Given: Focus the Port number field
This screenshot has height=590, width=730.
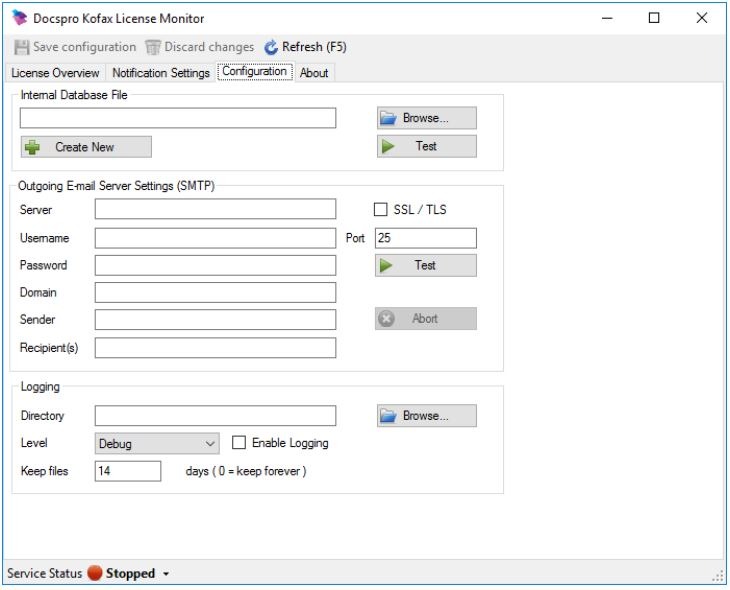Looking at the screenshot, I should point(425,238).
